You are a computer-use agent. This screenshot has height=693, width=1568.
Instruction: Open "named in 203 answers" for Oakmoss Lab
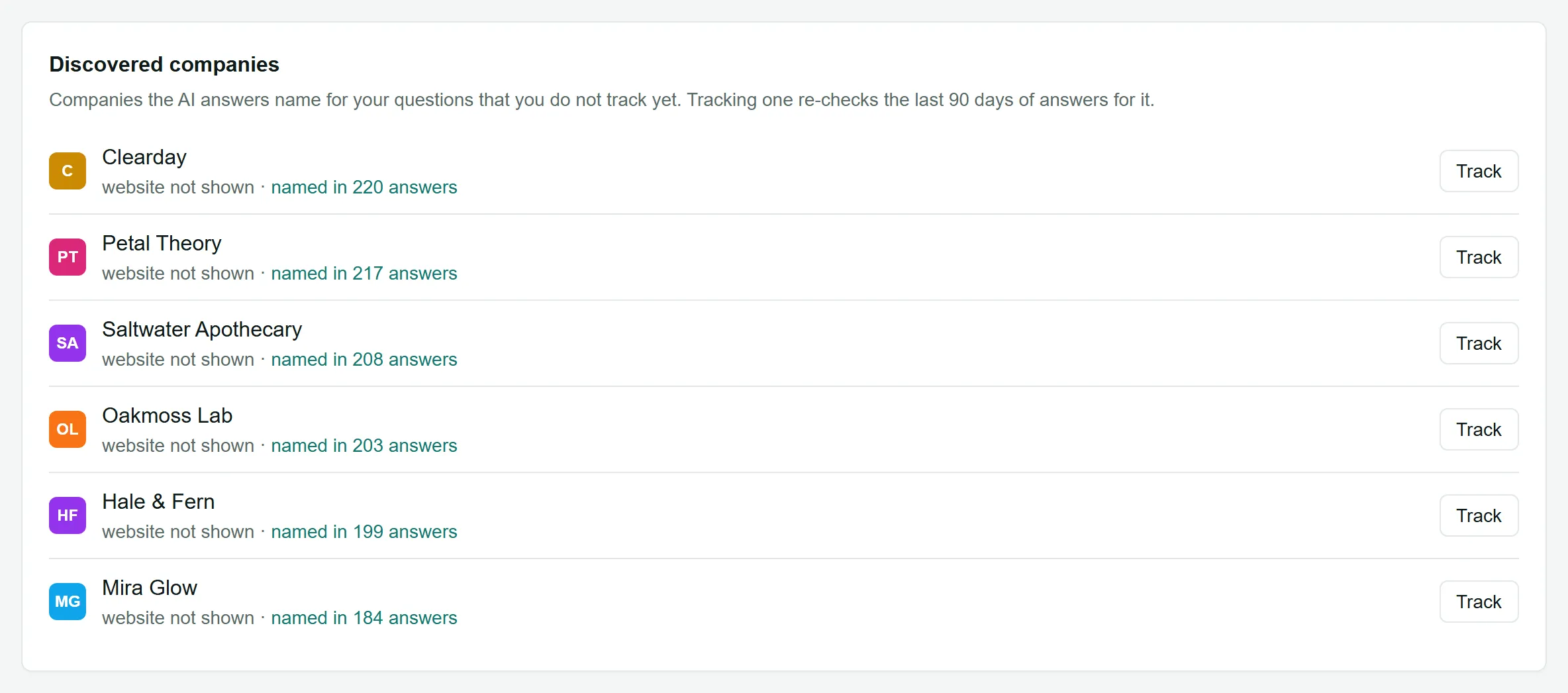click(364, 446)
